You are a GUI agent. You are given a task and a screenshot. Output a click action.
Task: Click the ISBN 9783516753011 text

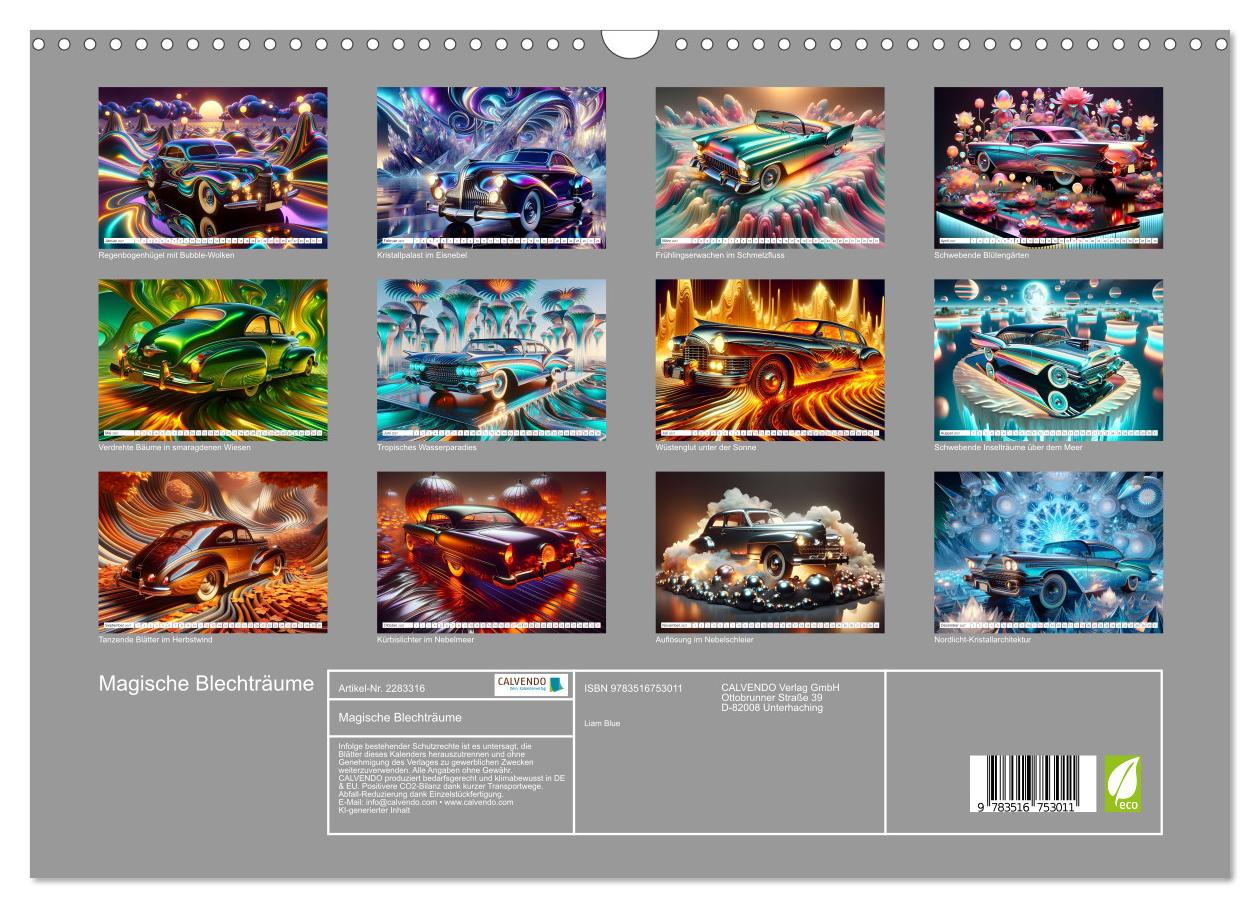[633, 688]
